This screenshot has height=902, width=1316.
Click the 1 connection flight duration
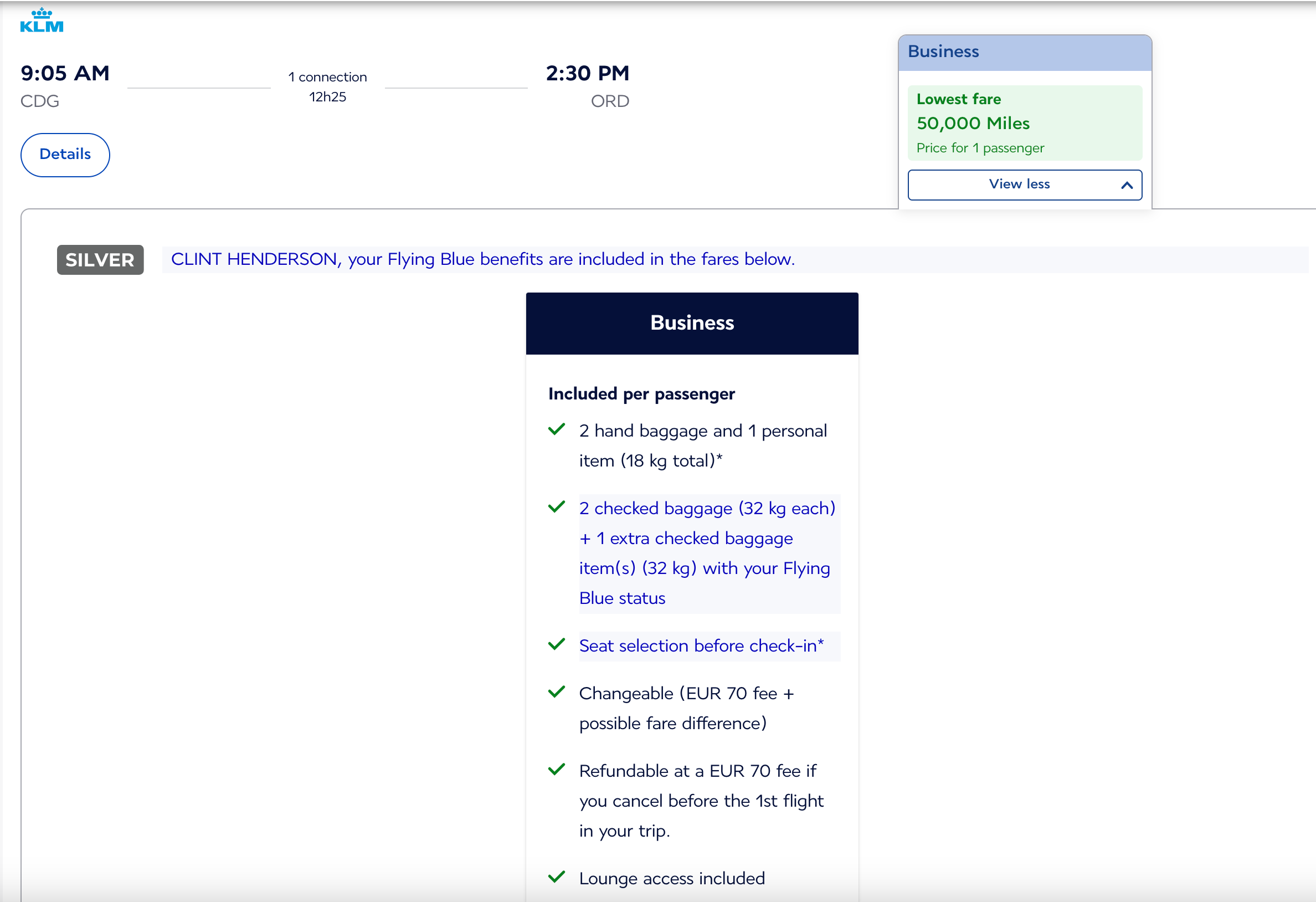327,85
